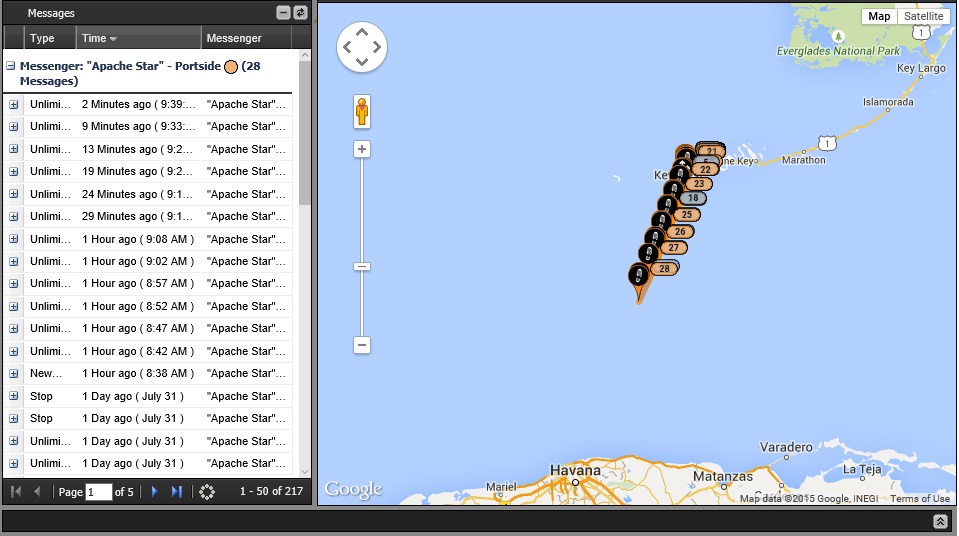Image resolution: width=959 pixels, height=536 pixels.
Task: Click the map zoom in plus button
Action: click(362, 149)
